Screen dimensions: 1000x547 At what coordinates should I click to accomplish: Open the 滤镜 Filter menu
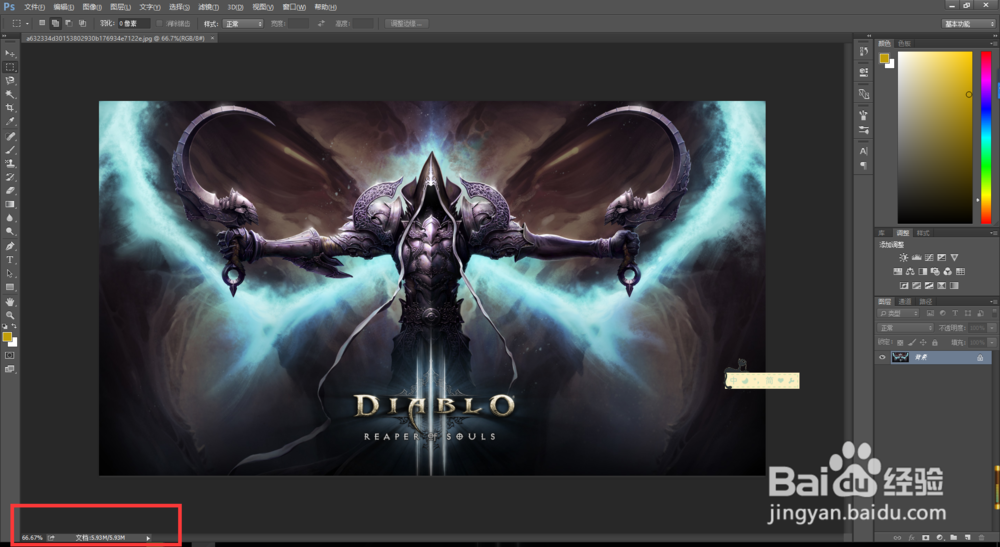tap(208, 7)
